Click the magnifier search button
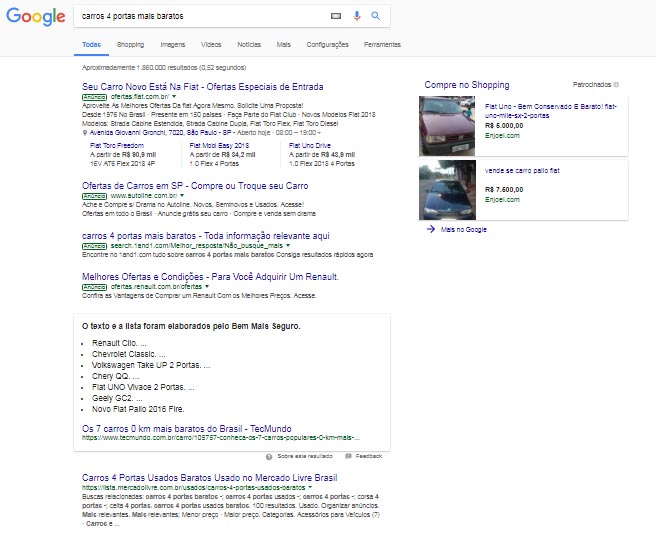 coord(376,16)
